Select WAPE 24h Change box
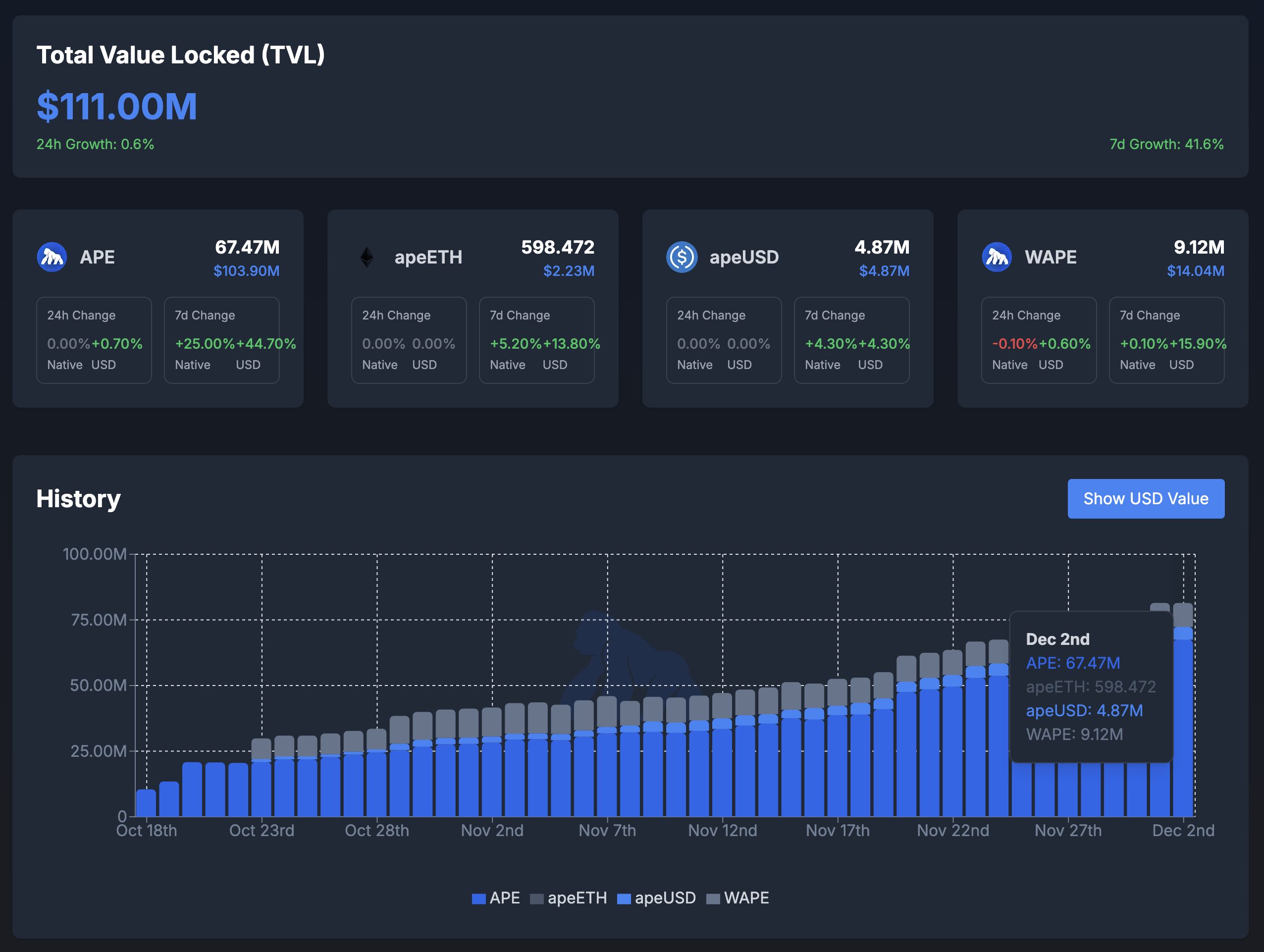Image resolution: width=1264 pixels, height=952 pixels. click(1039, 340)
